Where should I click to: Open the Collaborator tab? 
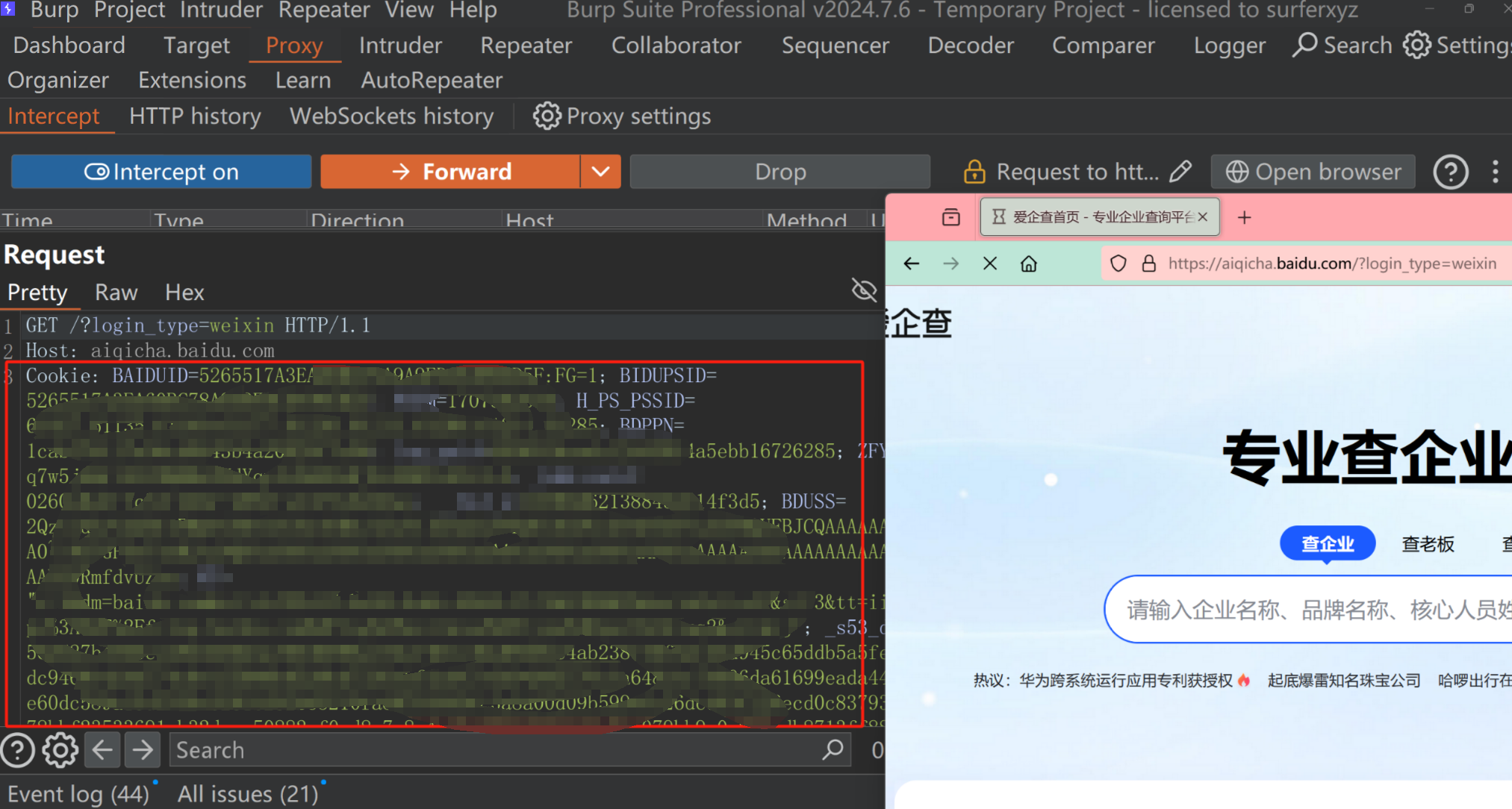[x=676, y=46]
